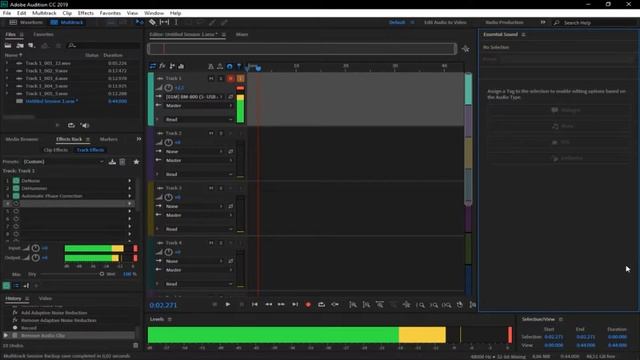640x360 pixels.
Task: Toggle power of Automatic Phase Correction effect
Action: pyautogui.click(x=16, y=196)
